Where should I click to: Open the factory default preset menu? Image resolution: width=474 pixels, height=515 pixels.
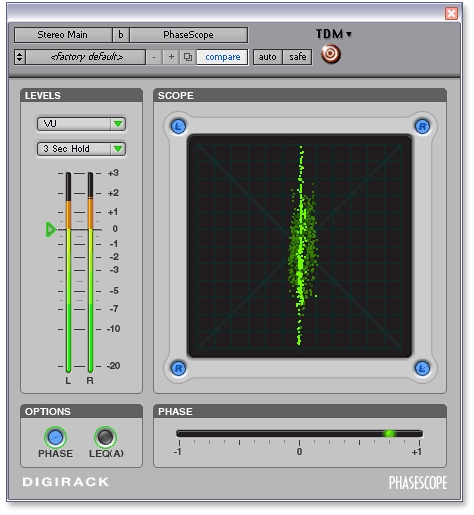(86, 57)
